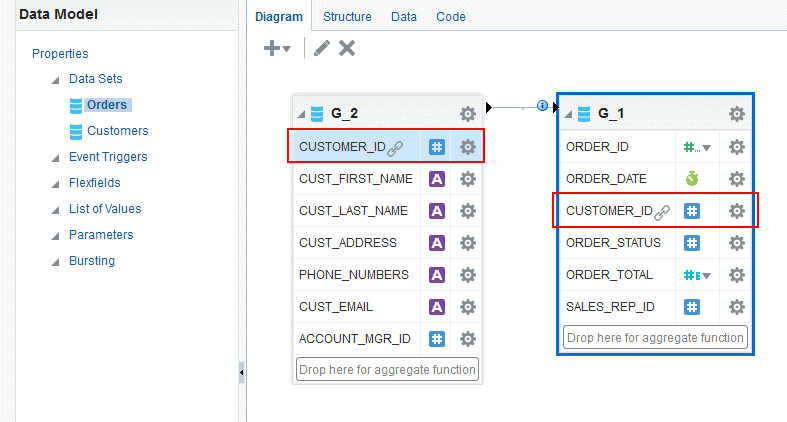Open gear settings for CUST_EMAIL element
Image resolution: width=787 pixels, height=422 pixels.
pyautogui.click(x=468, y=307)
